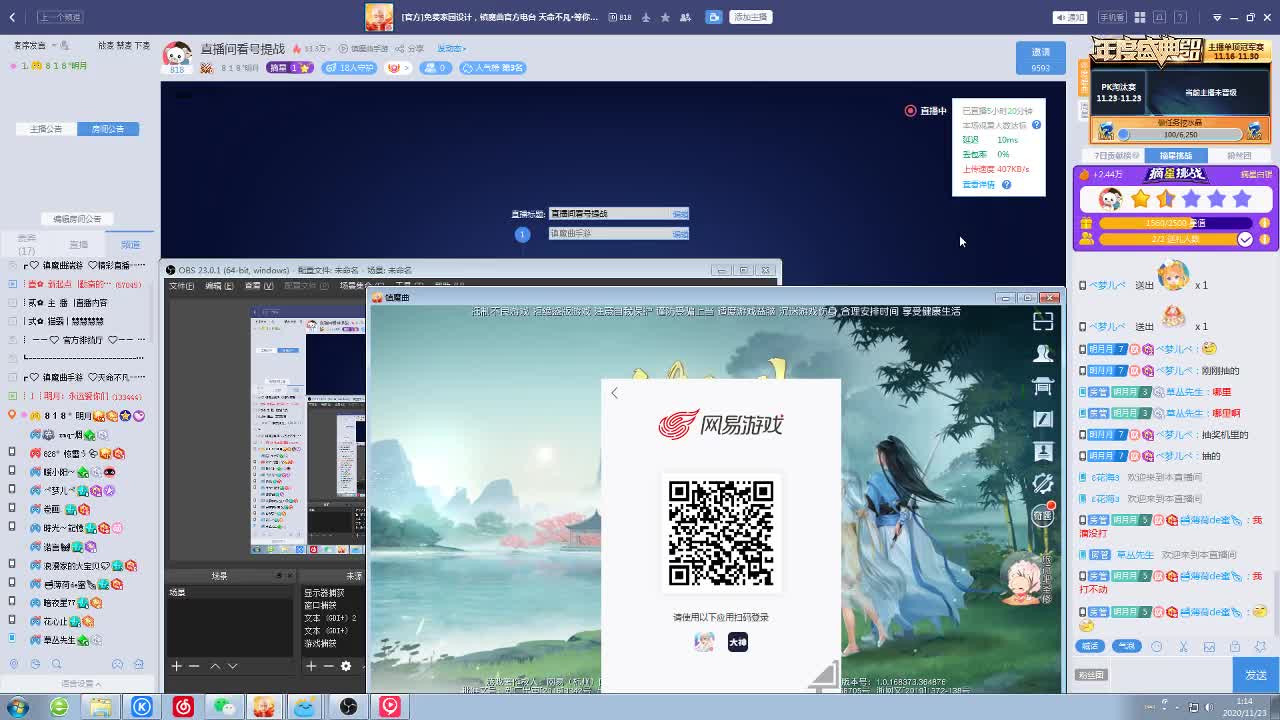Click the 发动态 link
The width and height of the screenshot is (1280, 720).
(x=450, y=48)
